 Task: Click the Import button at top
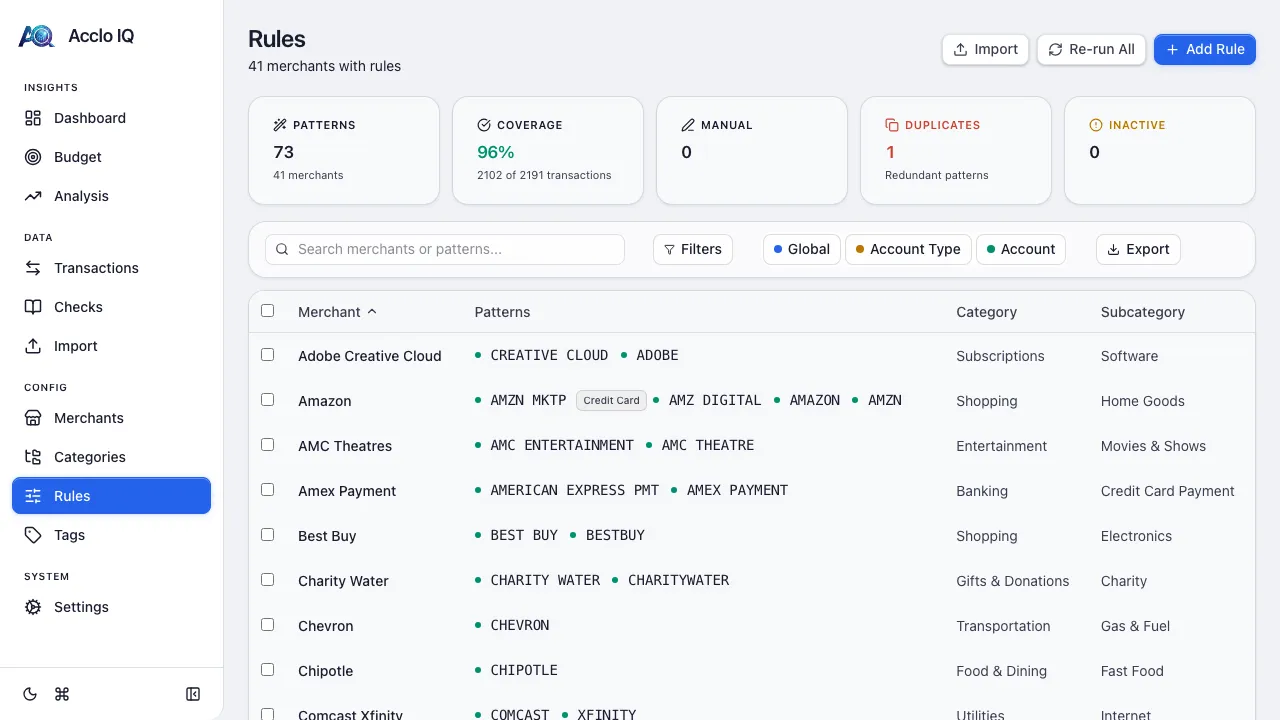(985, 49)
